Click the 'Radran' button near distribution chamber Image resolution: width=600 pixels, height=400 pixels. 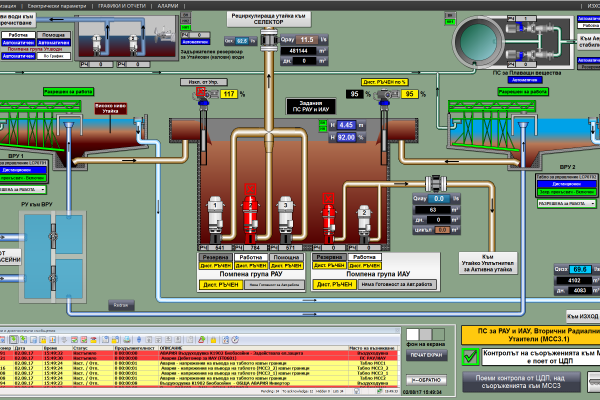click(x=121, y=305)
